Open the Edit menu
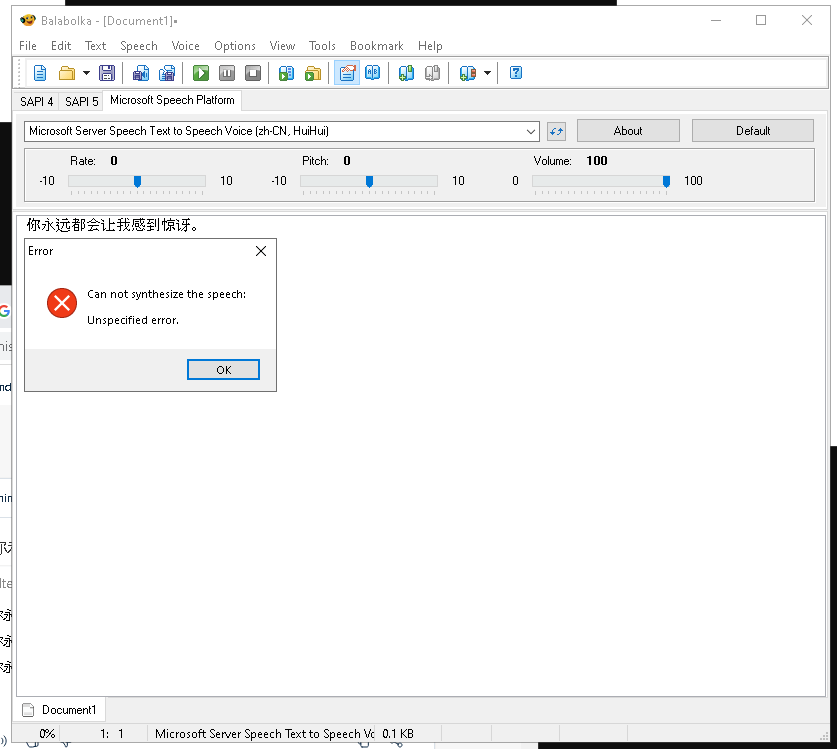This screenshot has width=837, height=749. pos(61,46)
